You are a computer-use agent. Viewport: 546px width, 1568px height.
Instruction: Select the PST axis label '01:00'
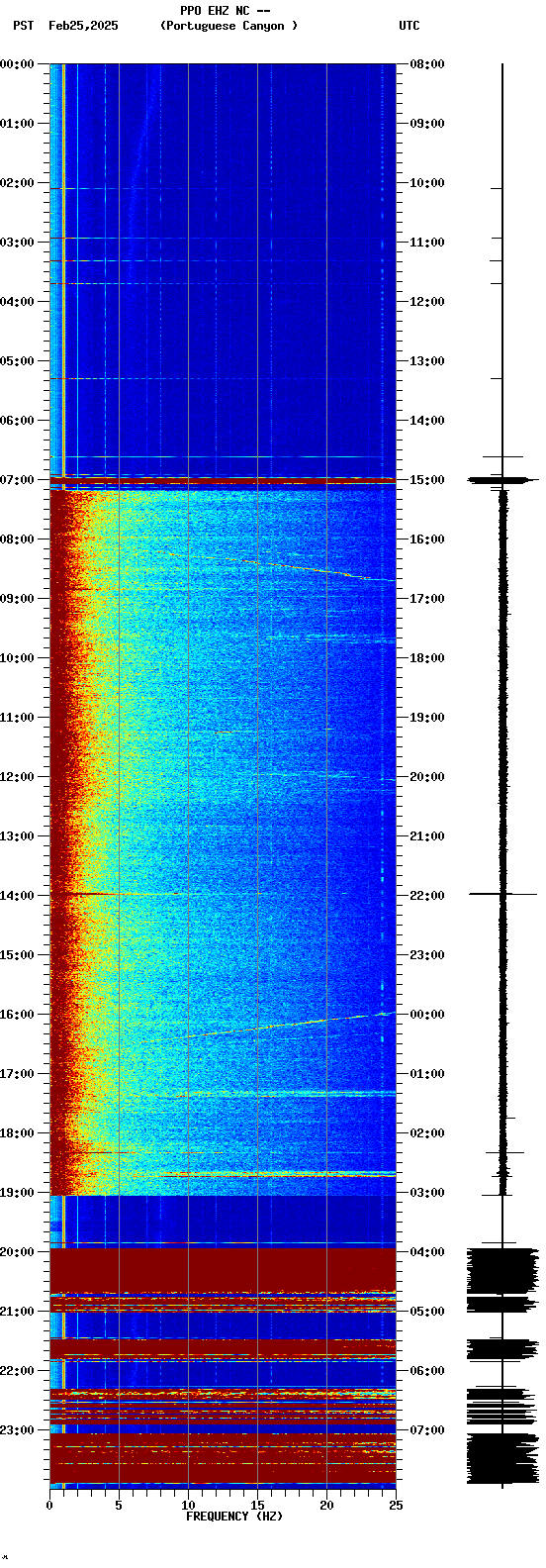(17, 124)
